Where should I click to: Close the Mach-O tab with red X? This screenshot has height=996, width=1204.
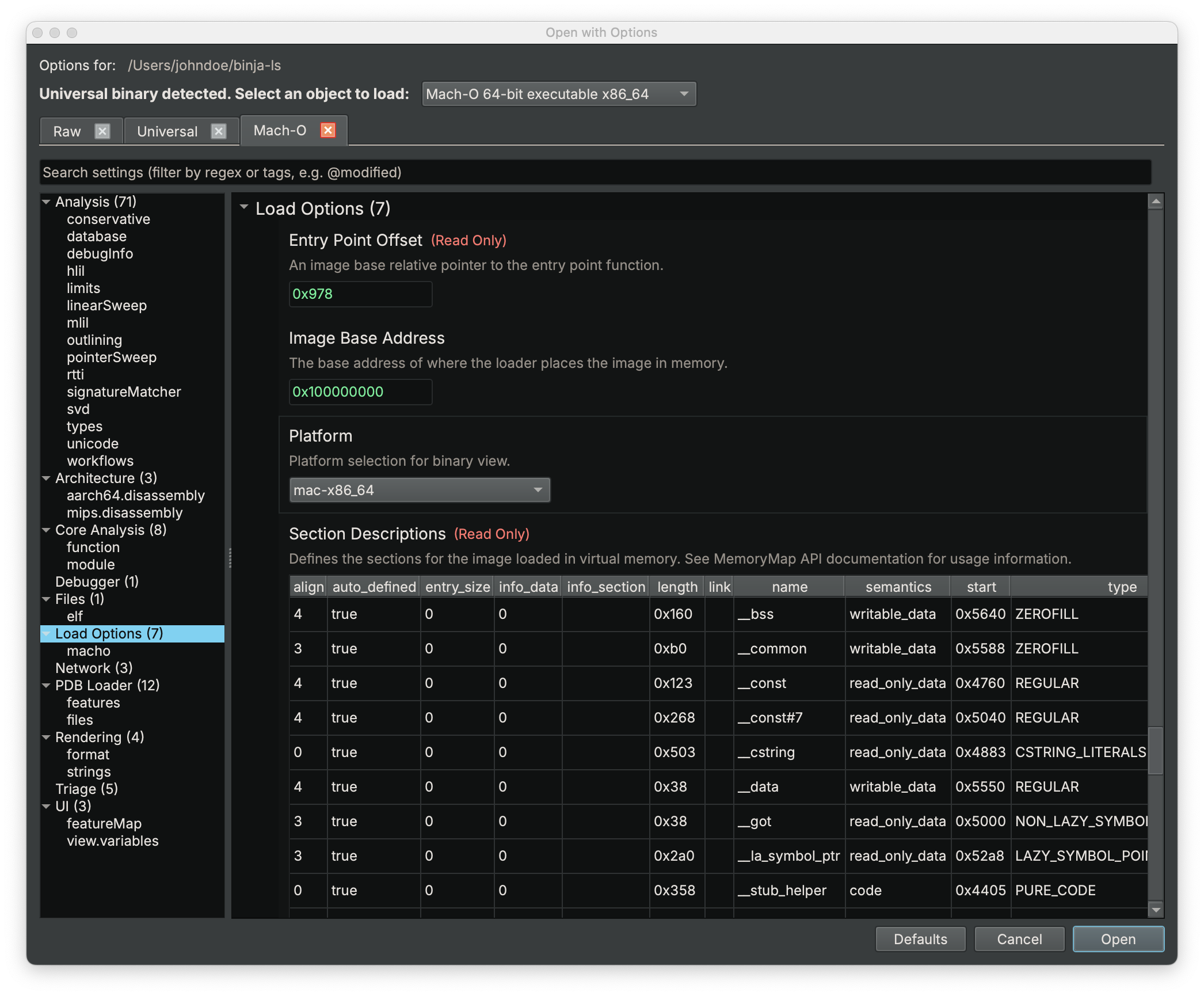328,130
